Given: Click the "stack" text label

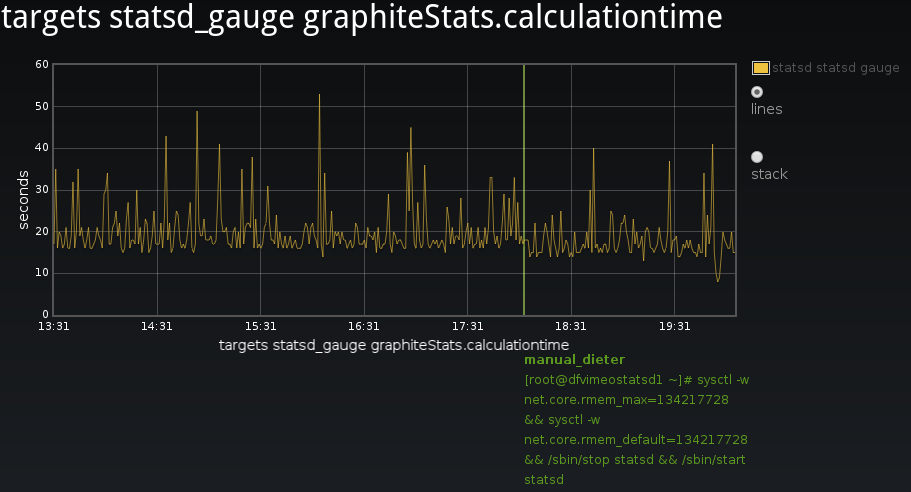Looking at the screenshot, I should [769, 174].
